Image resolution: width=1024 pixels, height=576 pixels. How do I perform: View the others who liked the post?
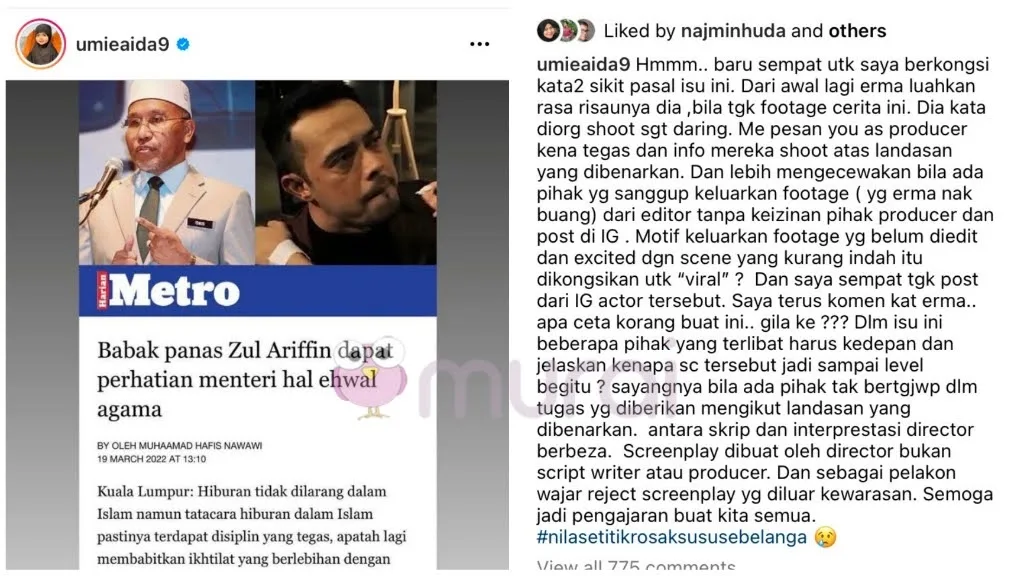click(x=857, y=31)
